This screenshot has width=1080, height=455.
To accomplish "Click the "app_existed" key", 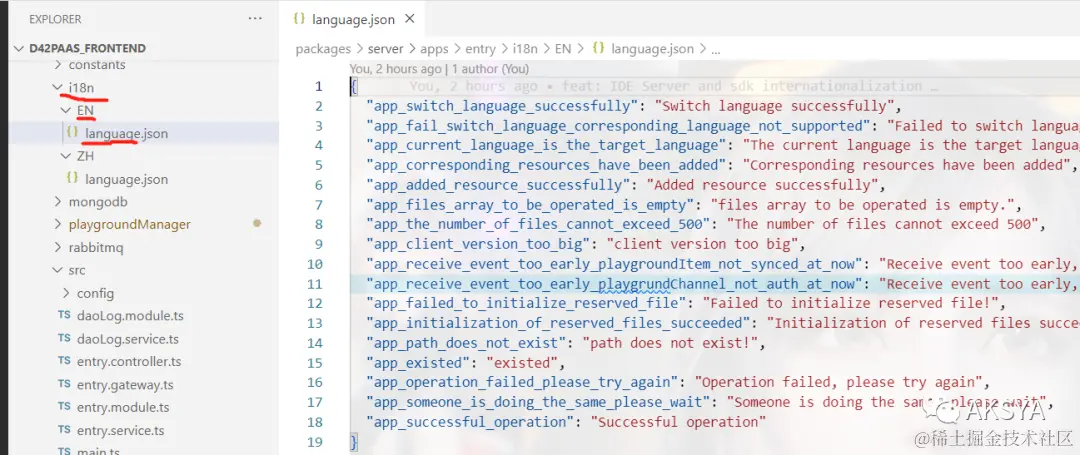I will 419,362.
